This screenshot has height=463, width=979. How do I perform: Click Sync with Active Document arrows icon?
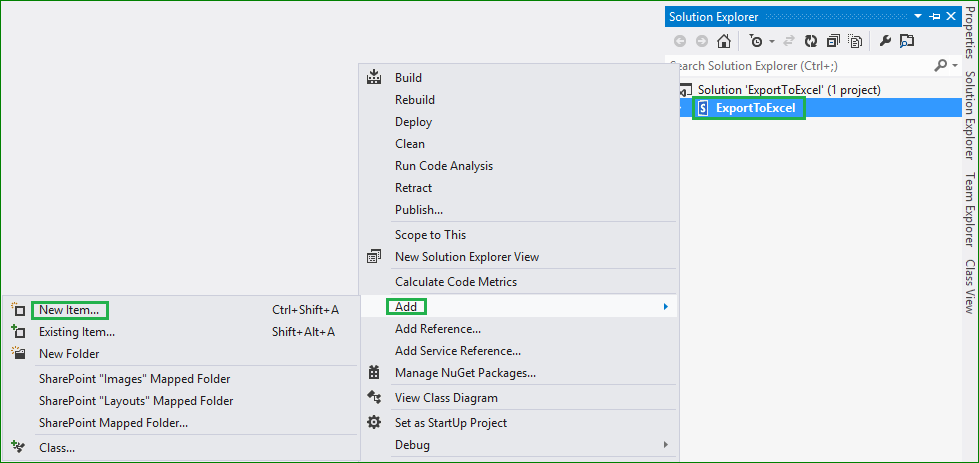tap(789, 41)
